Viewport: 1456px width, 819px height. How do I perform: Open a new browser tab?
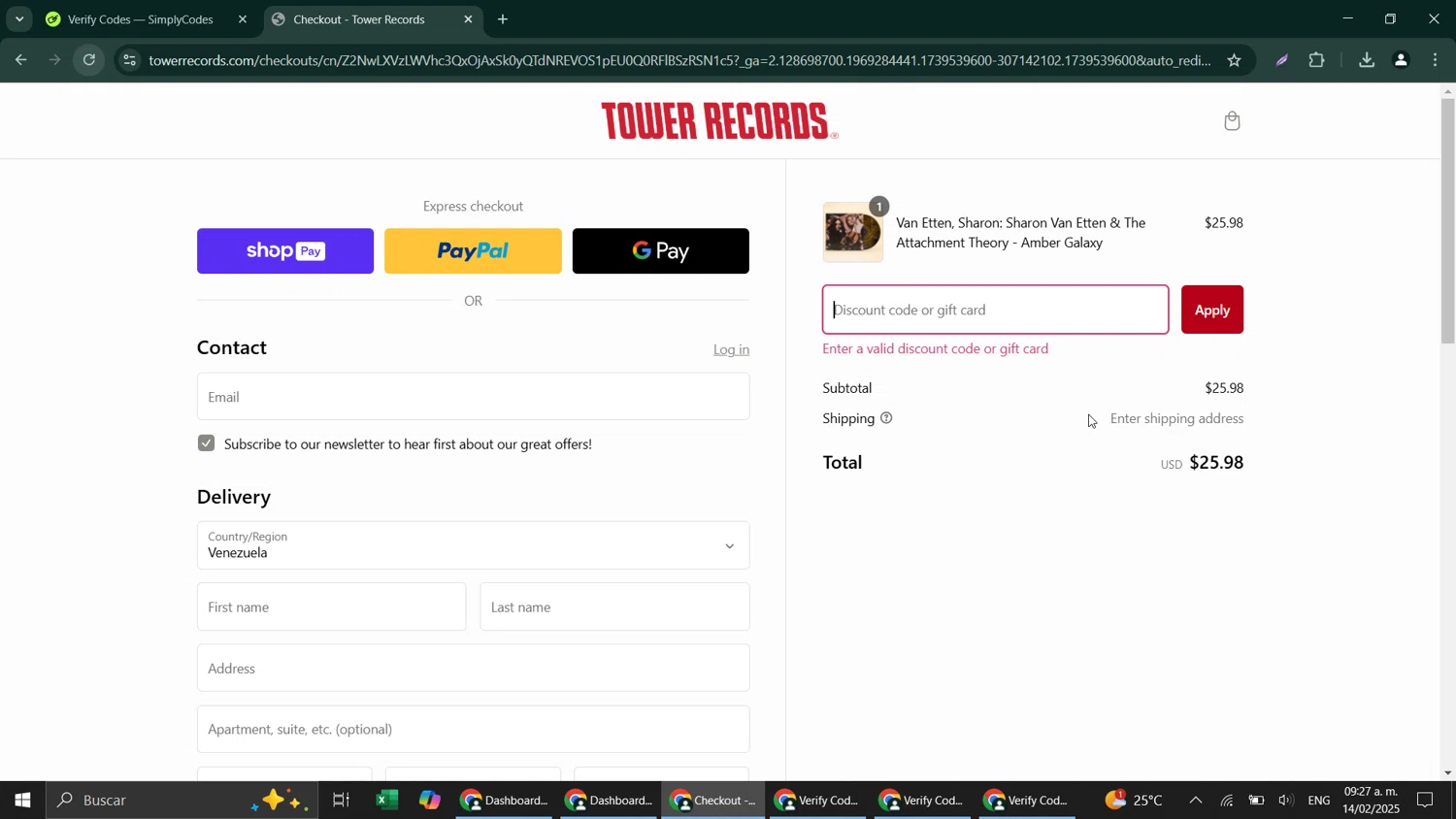[503, 19]
